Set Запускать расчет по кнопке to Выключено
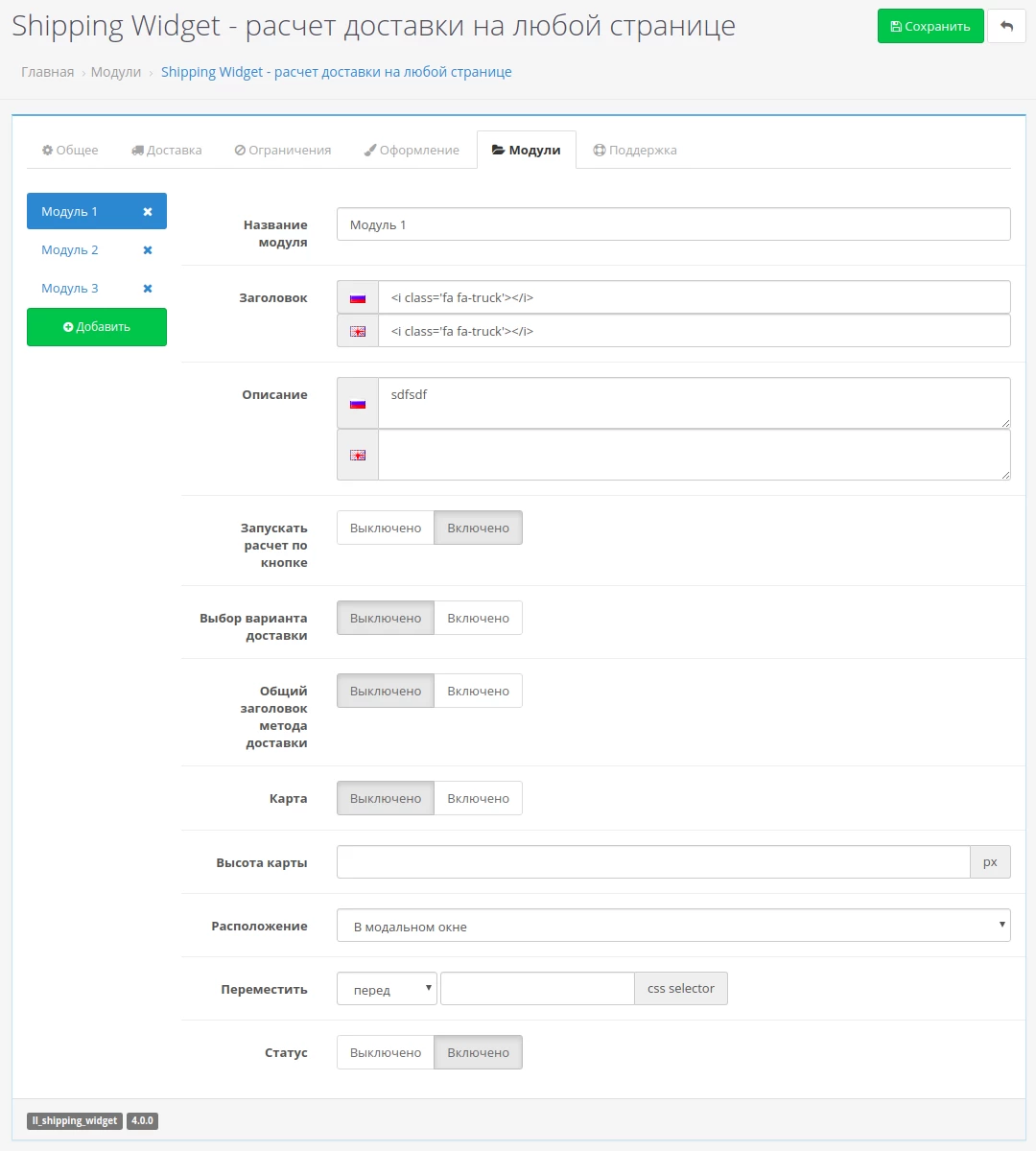1036x1151 pixels. (x=386, y=528)
